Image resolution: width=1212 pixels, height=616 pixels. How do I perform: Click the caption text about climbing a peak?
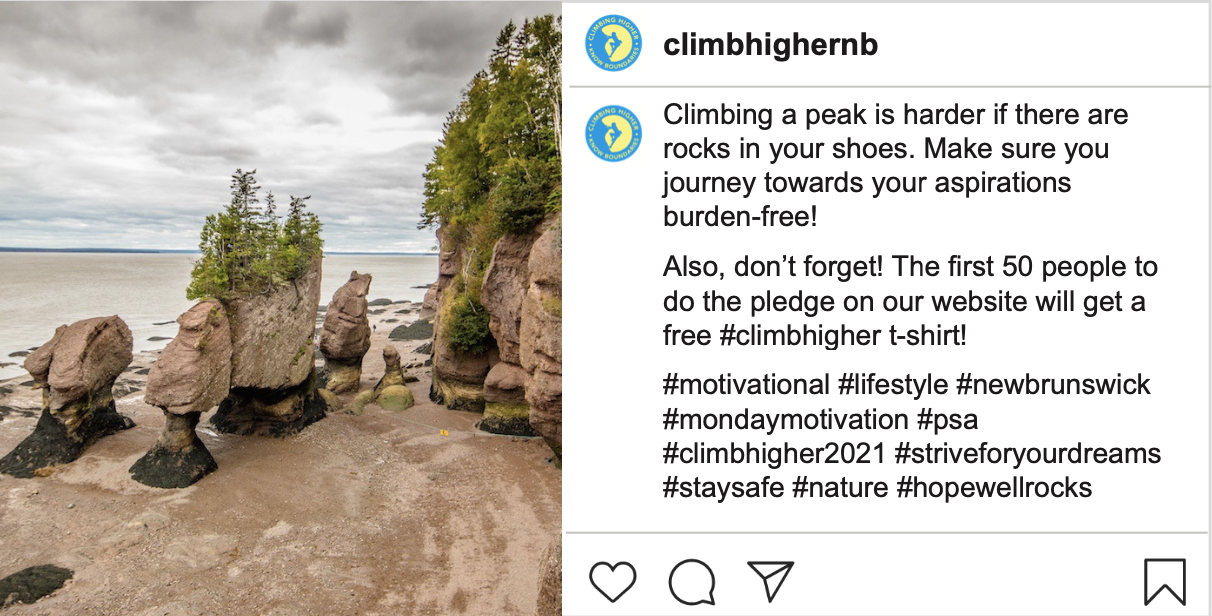tap(896, 166)
